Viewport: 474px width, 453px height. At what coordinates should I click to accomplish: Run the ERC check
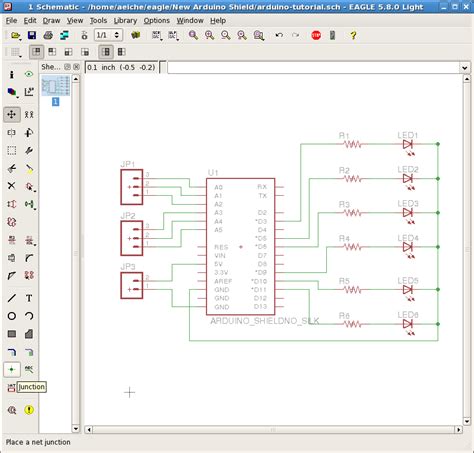pyautogui.click(x=12, y=410)
